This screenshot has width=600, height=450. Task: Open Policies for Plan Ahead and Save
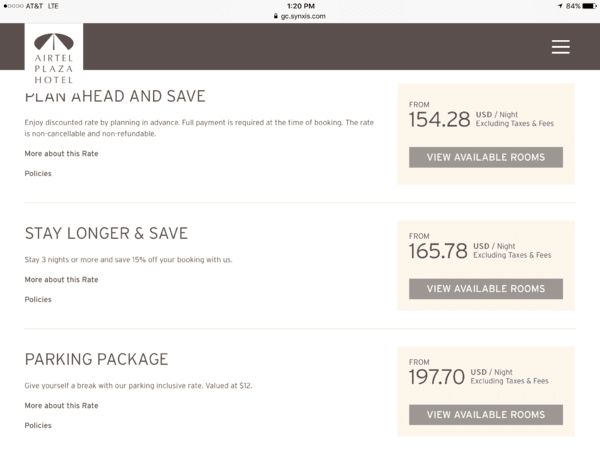tap(38, 173)
